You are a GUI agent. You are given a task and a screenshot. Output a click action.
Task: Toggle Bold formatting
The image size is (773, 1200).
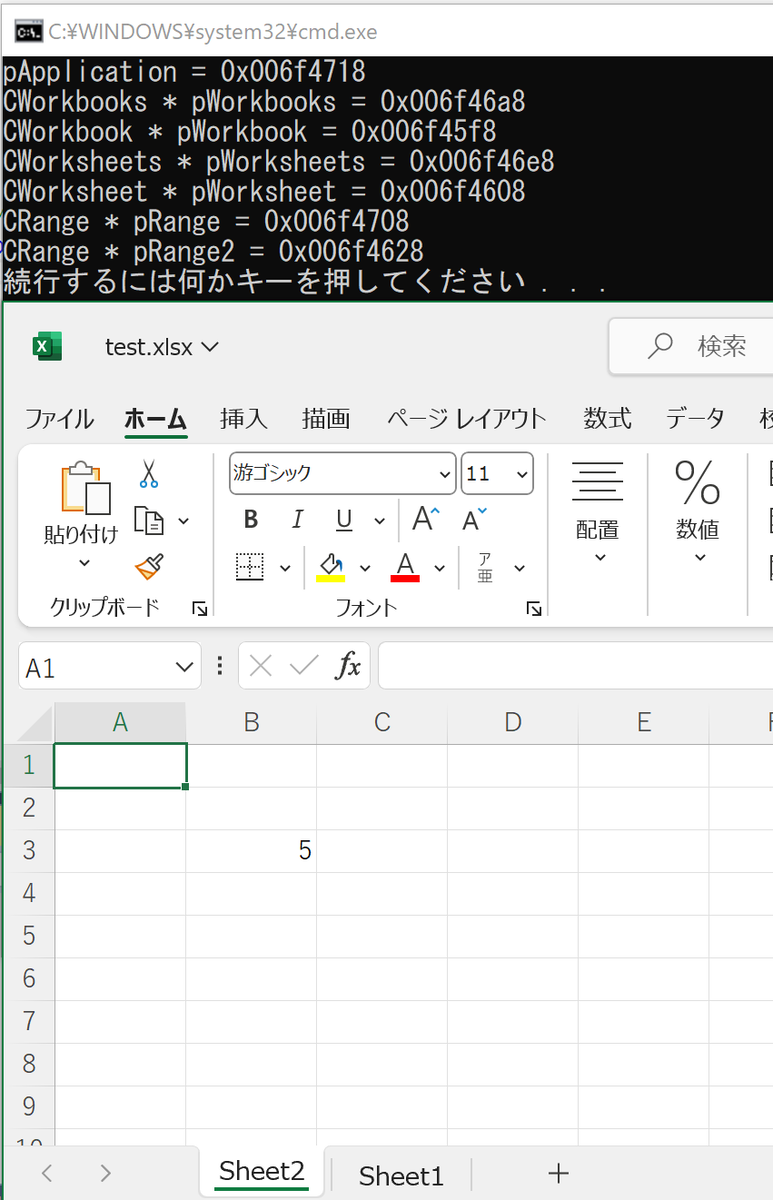pyautogui.click(x=251, y=520)
